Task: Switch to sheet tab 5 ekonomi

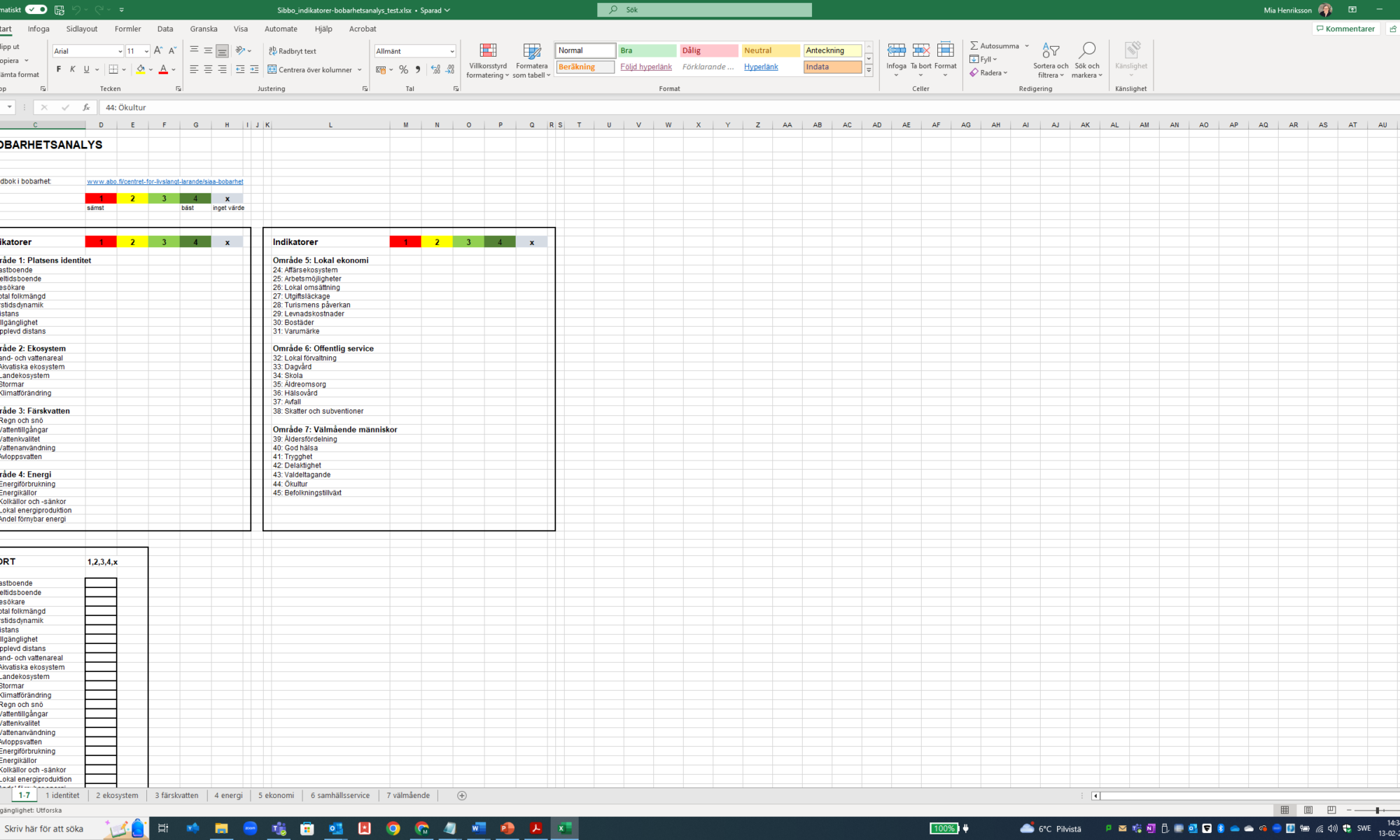Action: (276, 795)
